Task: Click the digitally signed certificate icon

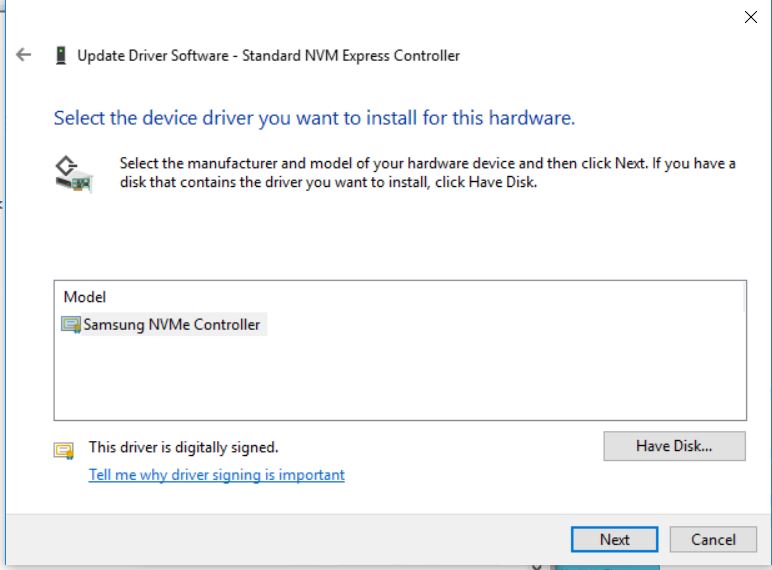Action: pos(64,449)
